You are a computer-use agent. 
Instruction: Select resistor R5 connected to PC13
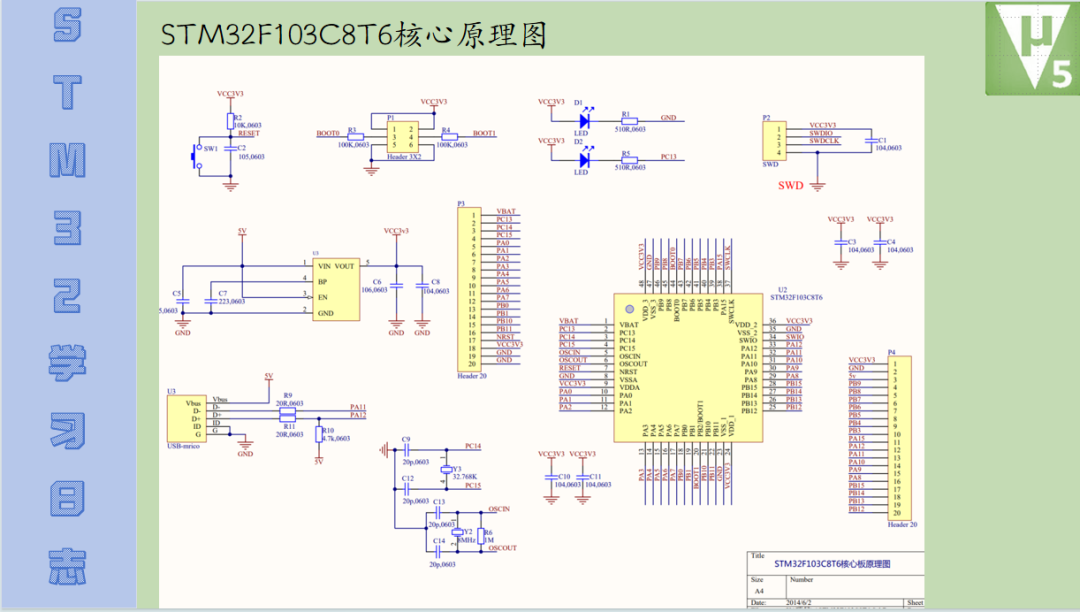pyautogui.click(x=628, y=160)
